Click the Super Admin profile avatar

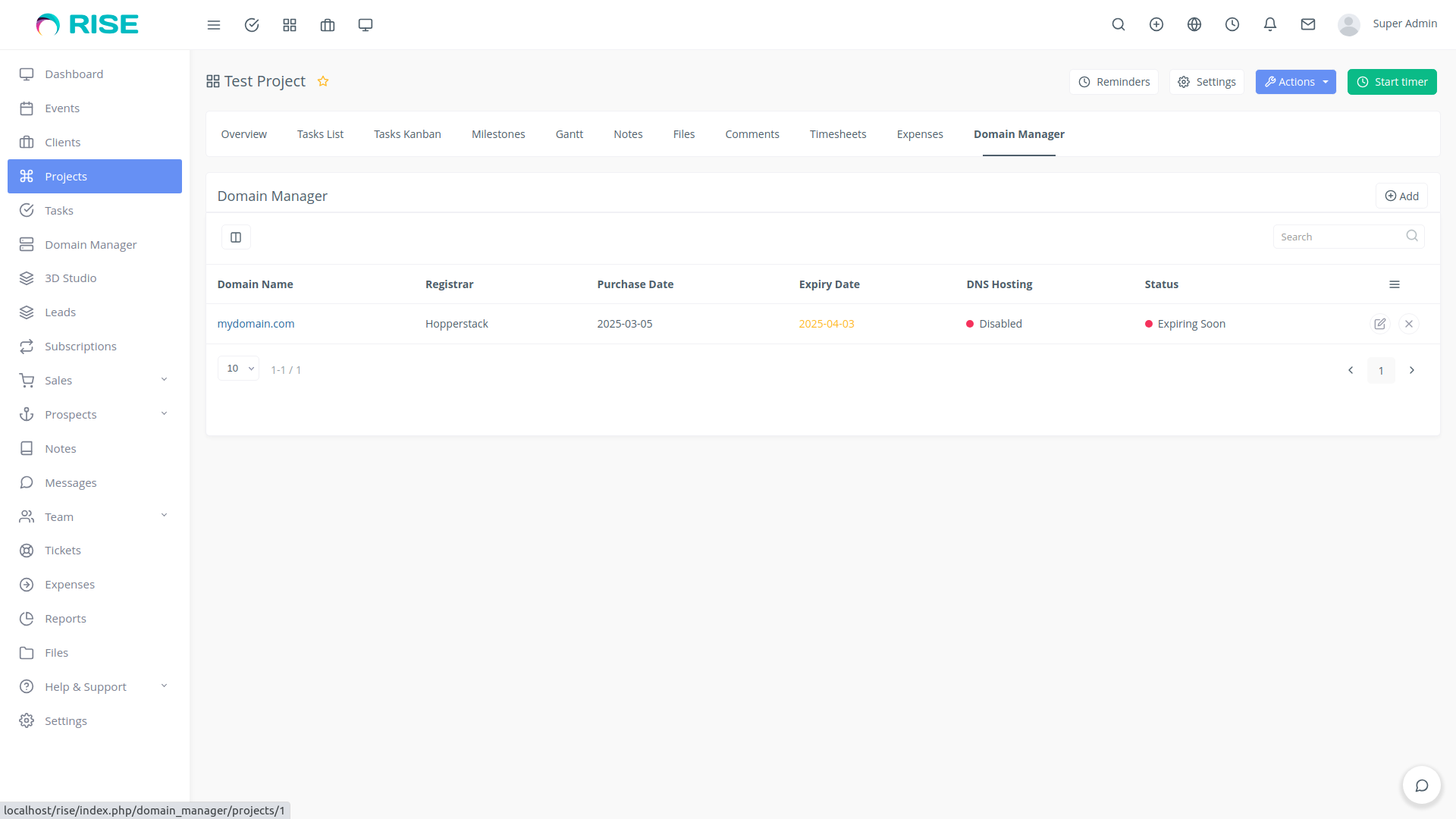(1349, 24)
